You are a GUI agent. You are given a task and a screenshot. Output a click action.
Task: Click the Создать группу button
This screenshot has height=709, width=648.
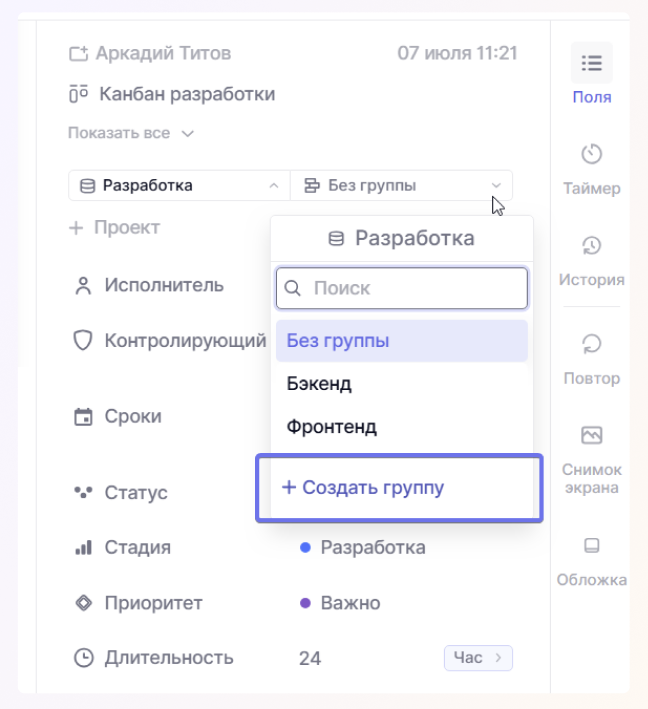[x=363, y=488]
